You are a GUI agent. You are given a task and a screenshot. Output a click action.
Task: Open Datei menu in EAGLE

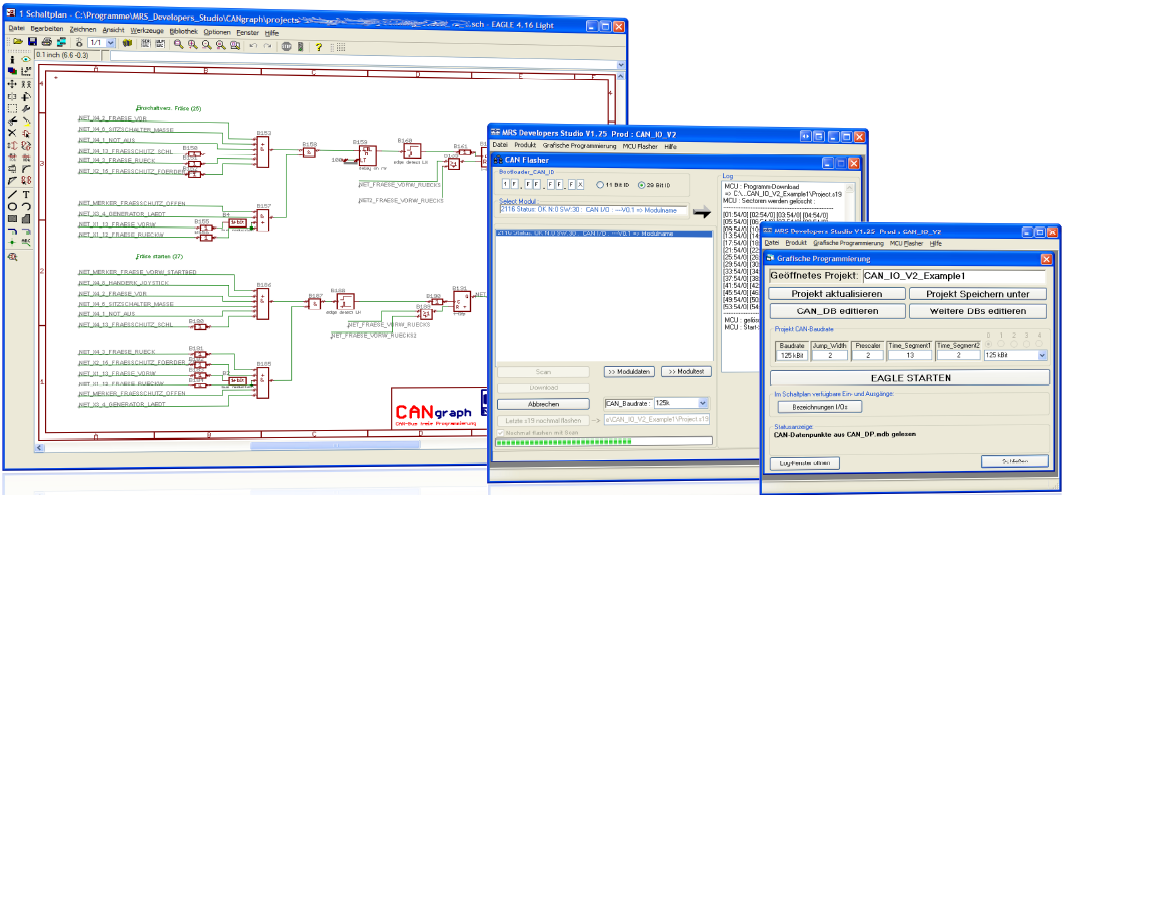point(16,28)
